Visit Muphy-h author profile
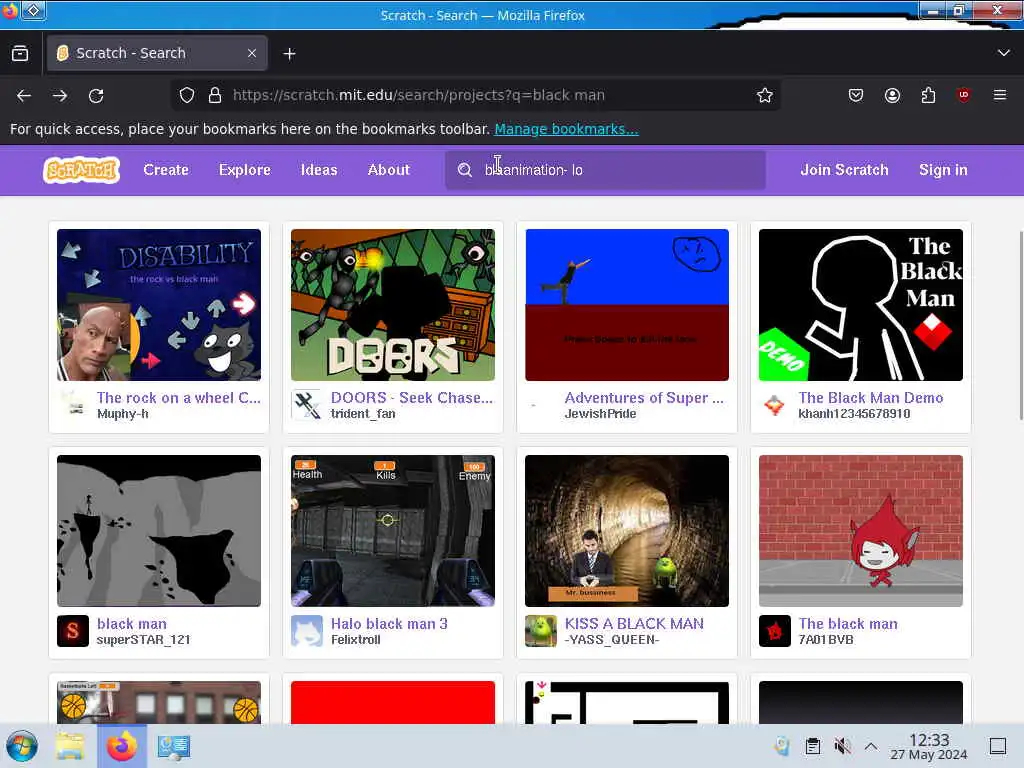 (x=123, y=414)
